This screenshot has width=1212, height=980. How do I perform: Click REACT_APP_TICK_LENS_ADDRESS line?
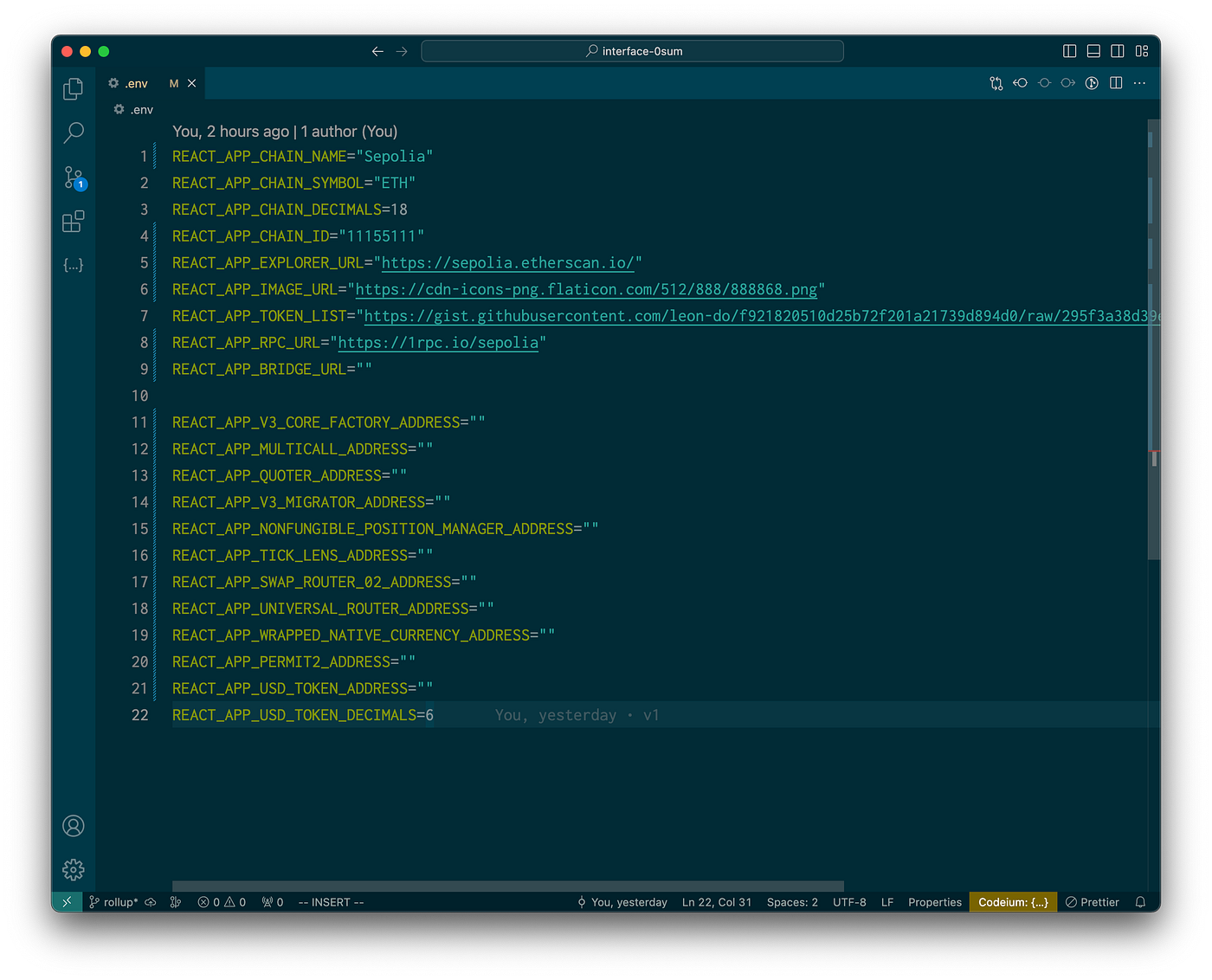click(303, 556)
